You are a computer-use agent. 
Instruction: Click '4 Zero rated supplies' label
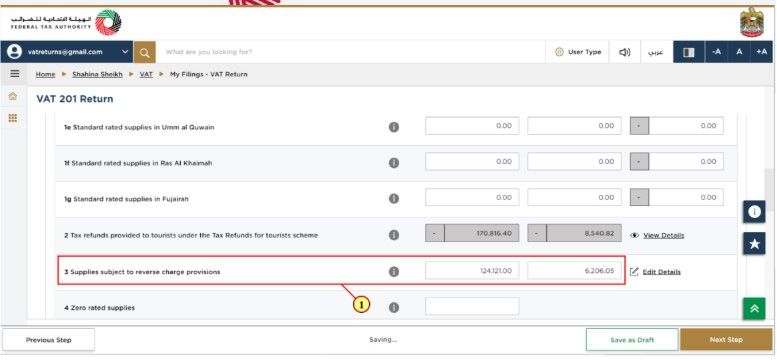(99, 308)
